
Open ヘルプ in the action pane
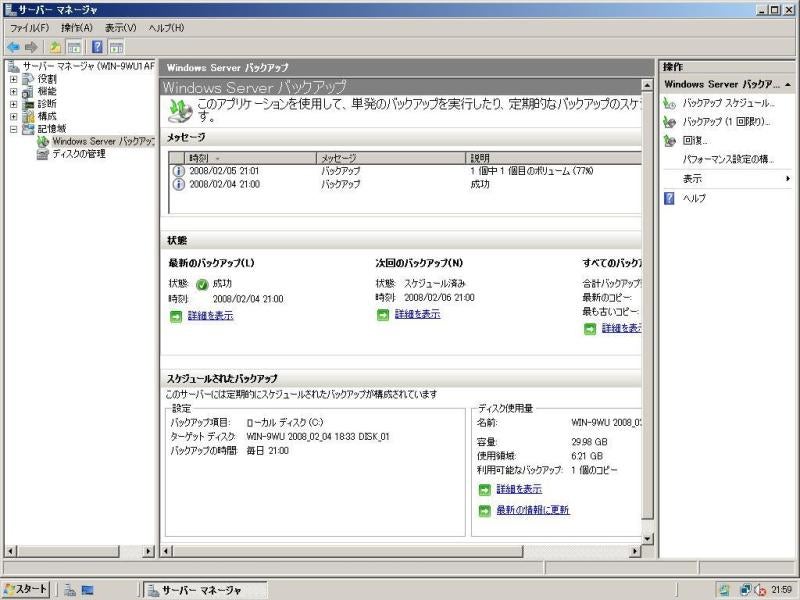coord(694,198)
